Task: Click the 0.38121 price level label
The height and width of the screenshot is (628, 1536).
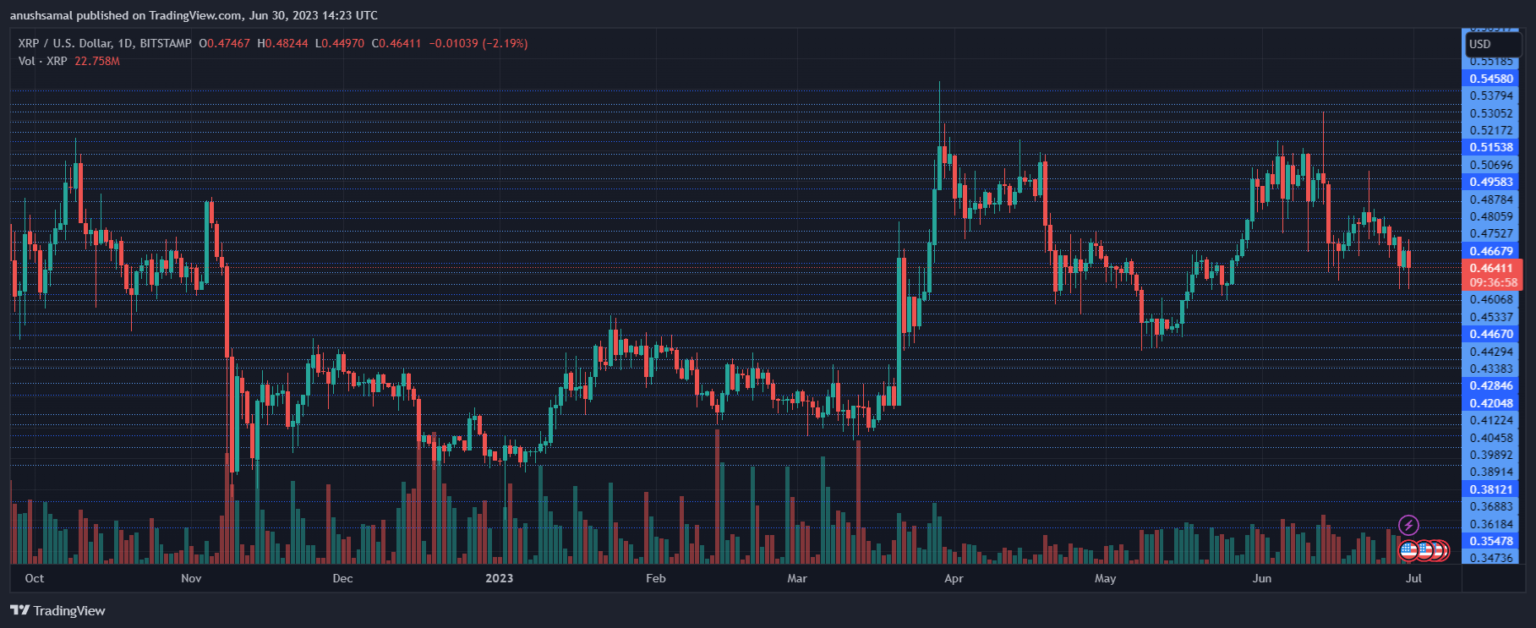Action: (1491, 490)
